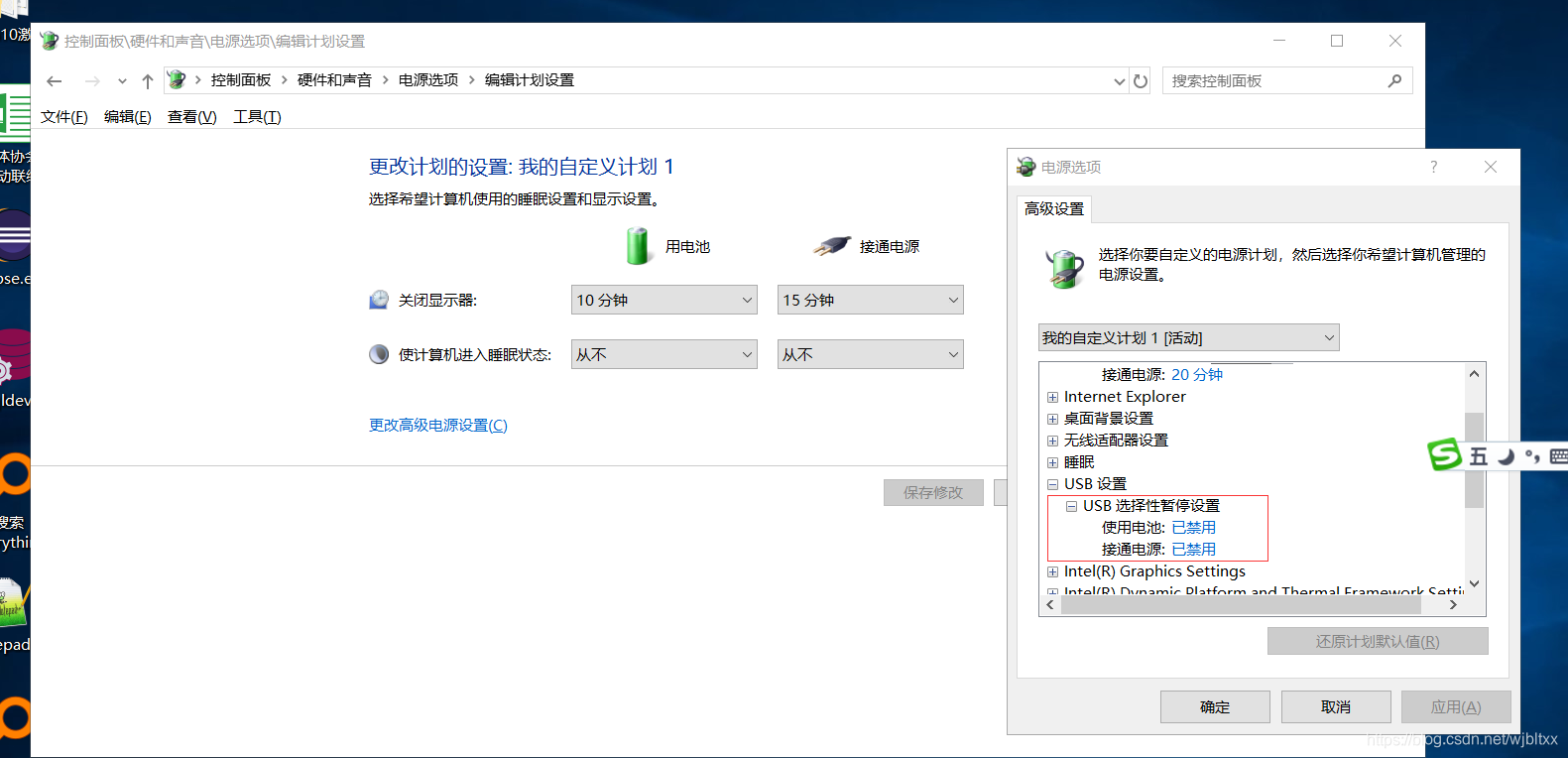Viewport: 1568px width, 758px height.
Task: Click horizontal scrollbar right arrow in tree
Action: click(1453, 604)
